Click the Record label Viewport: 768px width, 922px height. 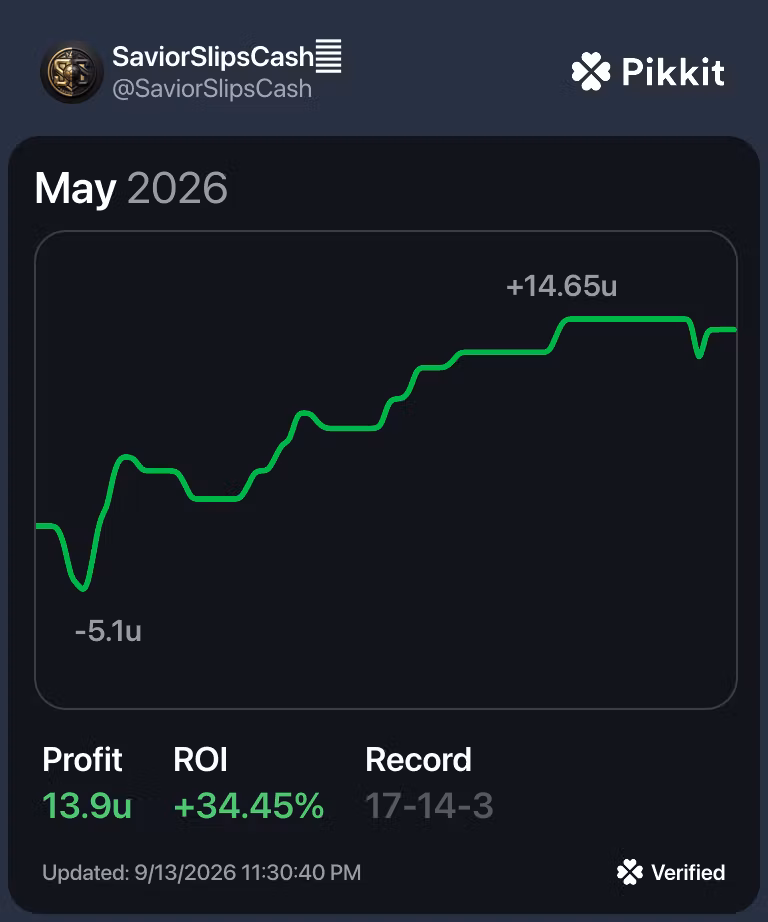(x=418, y=760)
